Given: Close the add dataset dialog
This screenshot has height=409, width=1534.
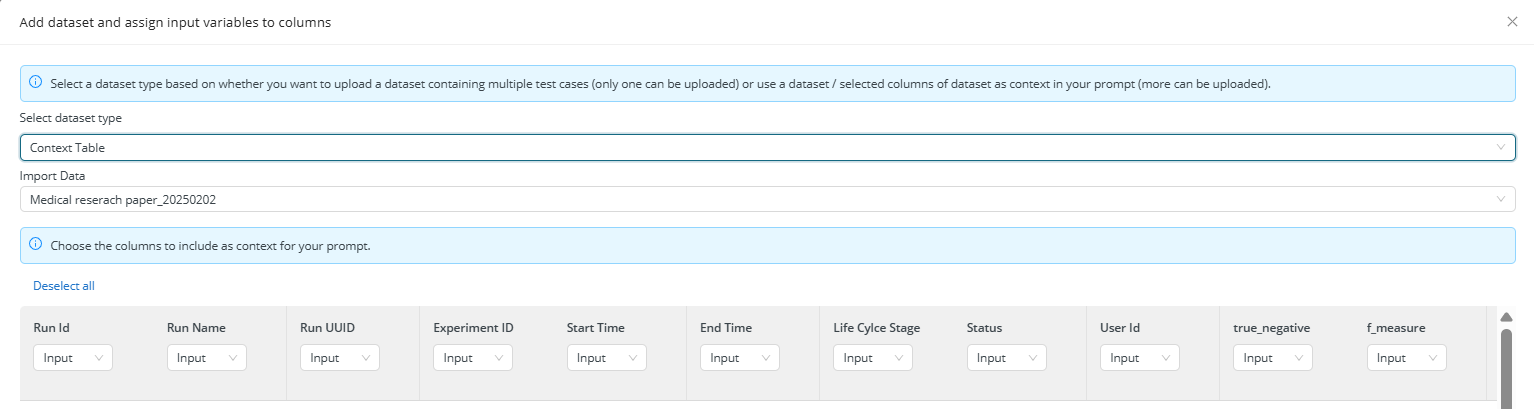Looking at the screenshot, I should tap(1512, 21).
